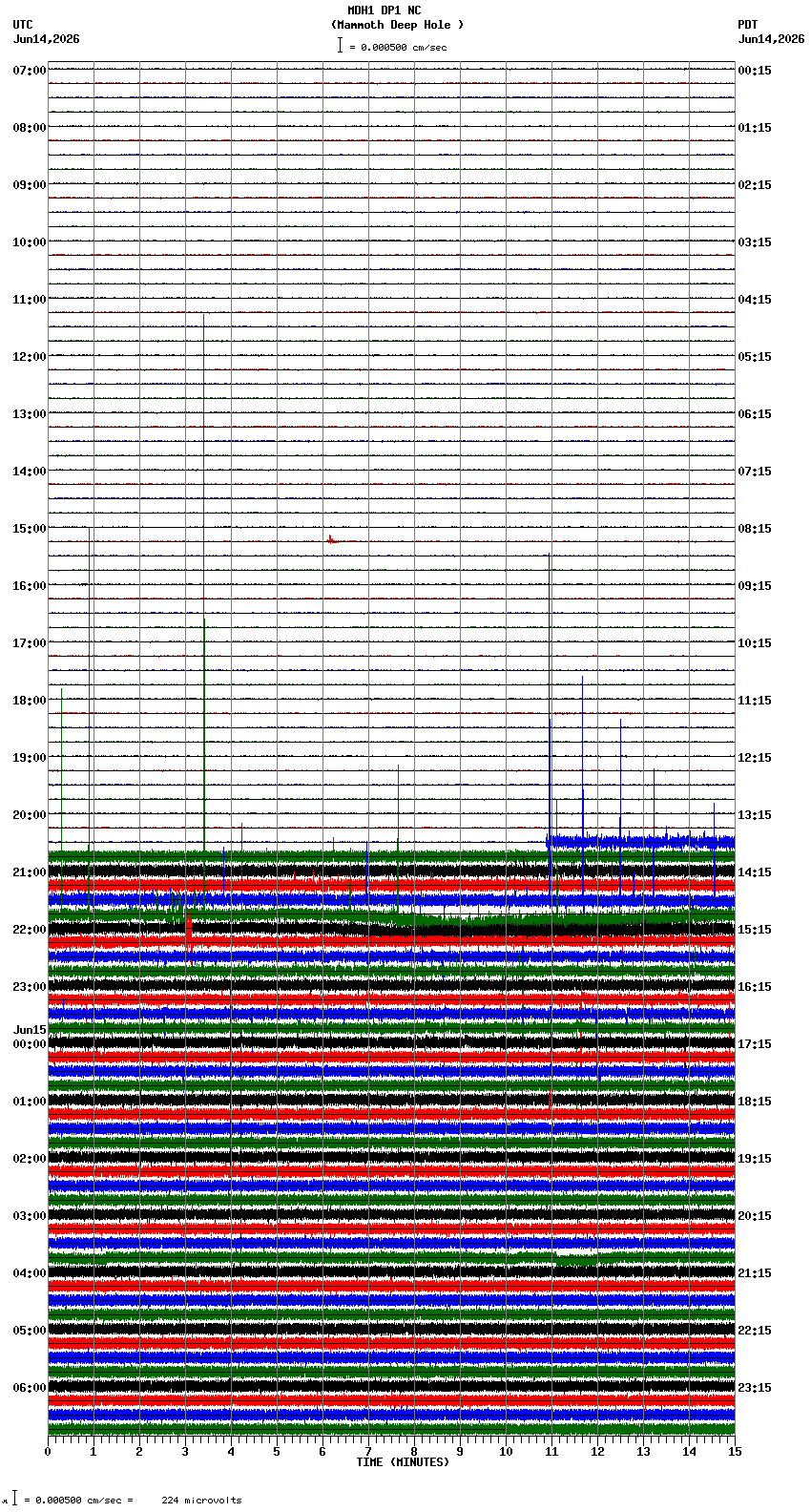This screenshot has height=1512, width=811.
Task: Click the small red event on the 15:15 trace
Action: click(331, 540)
